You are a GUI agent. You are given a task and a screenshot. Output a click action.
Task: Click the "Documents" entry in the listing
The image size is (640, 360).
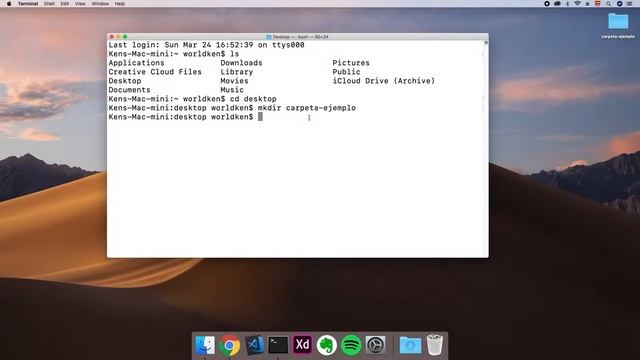click(x=129, y=90)
